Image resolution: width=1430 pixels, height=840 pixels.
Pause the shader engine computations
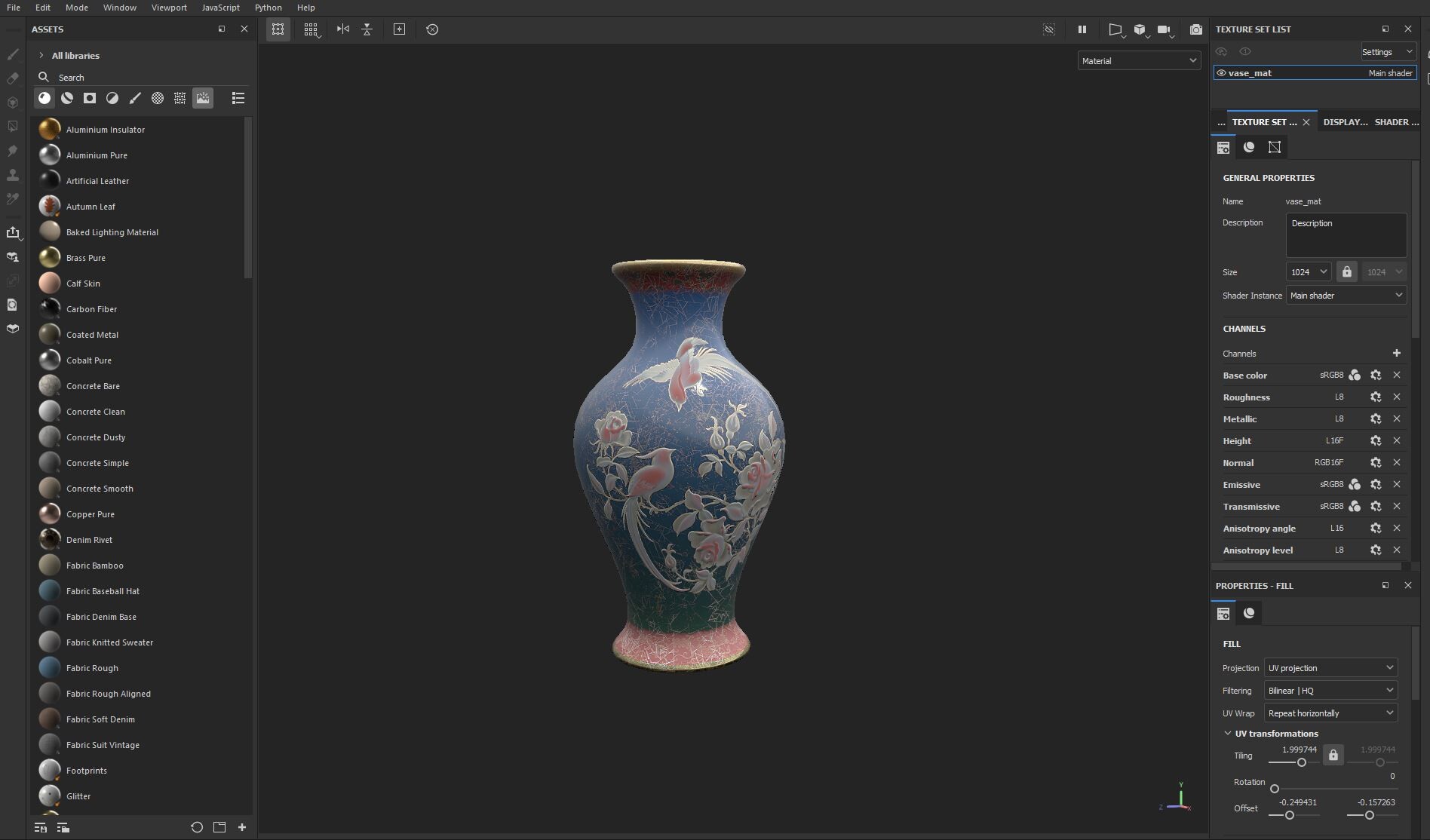[x=1082, y=29]
